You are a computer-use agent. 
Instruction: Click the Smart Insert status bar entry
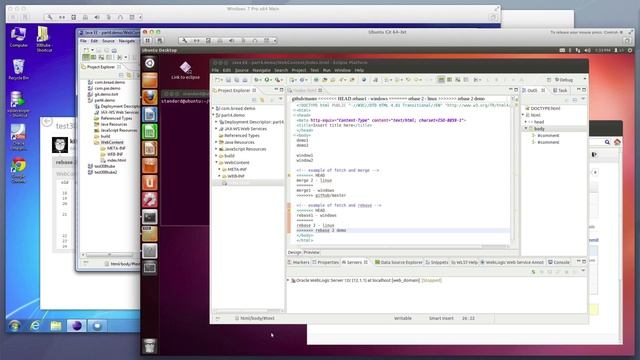click(x=441, y=318)
